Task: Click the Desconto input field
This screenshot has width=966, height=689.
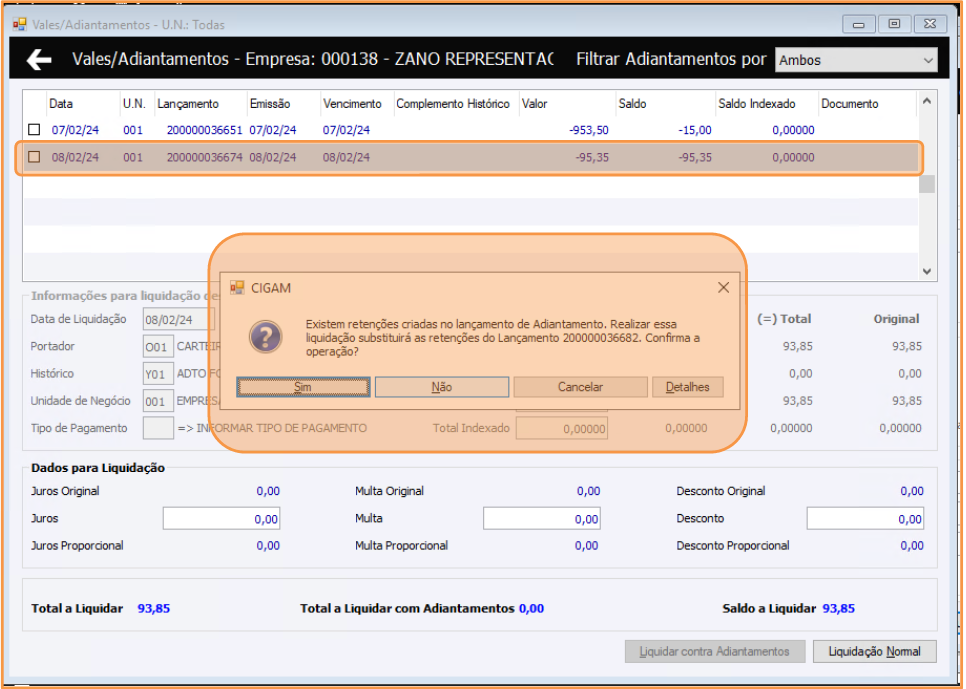Action: pos(865,518)
